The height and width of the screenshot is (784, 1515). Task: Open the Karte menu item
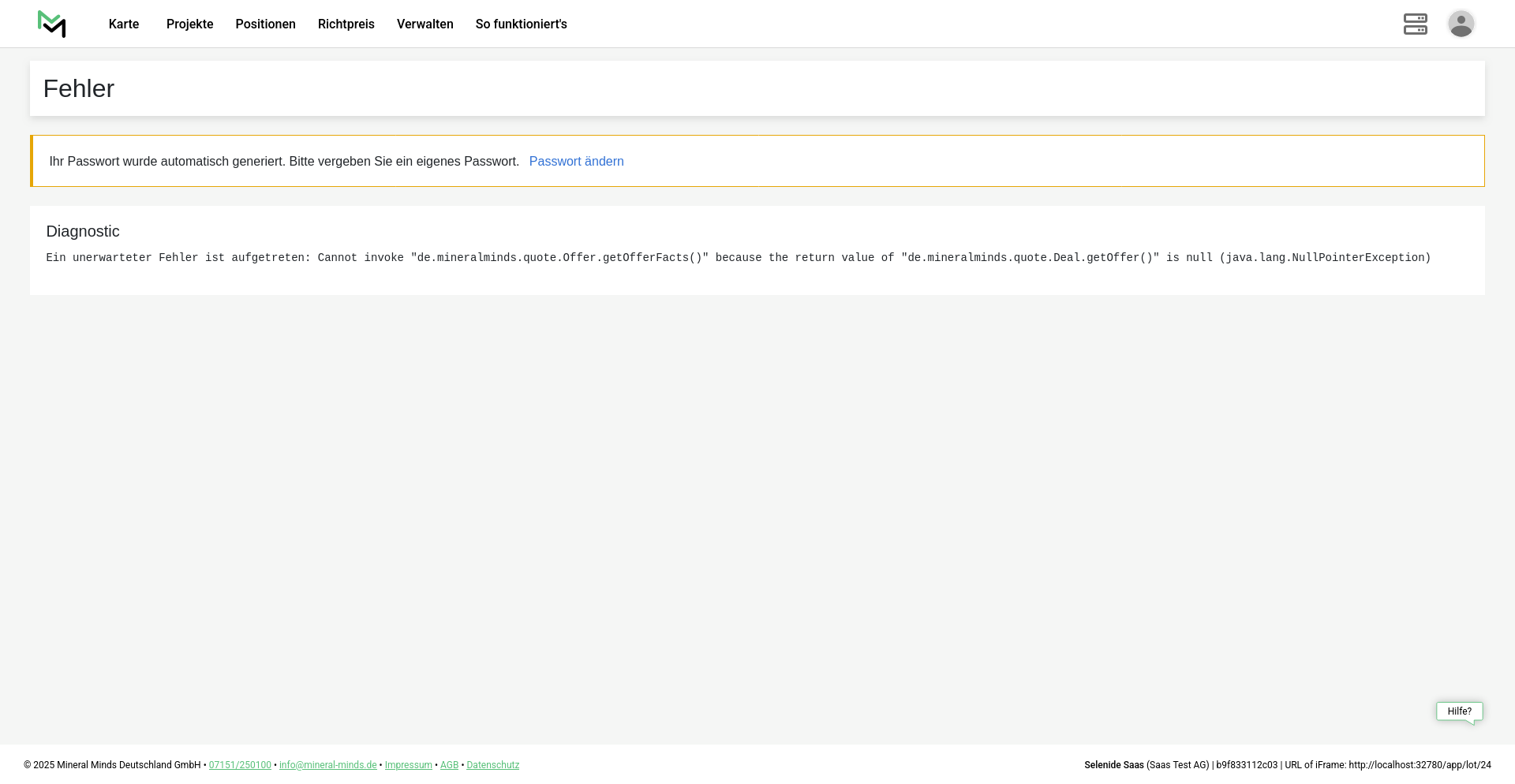[124, 24]
